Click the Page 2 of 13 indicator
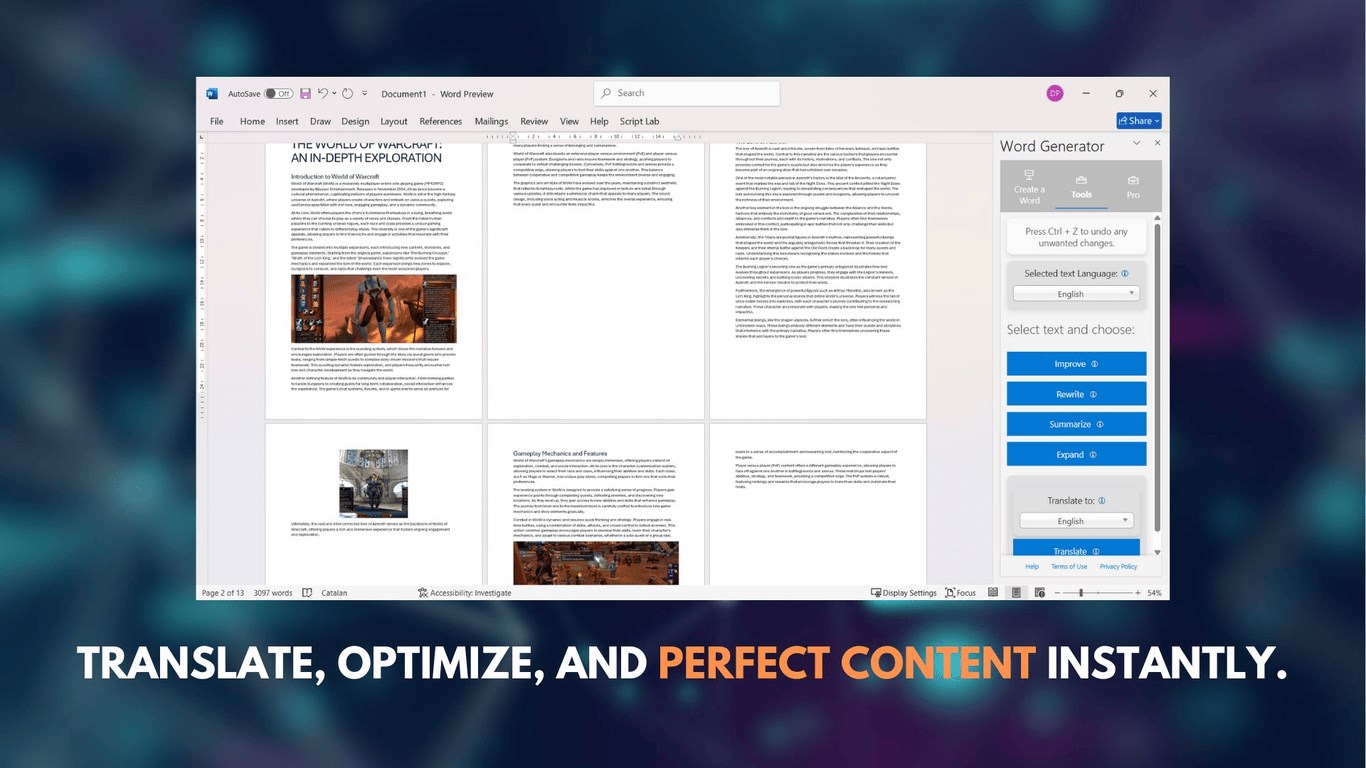 (x=223, y=593)
